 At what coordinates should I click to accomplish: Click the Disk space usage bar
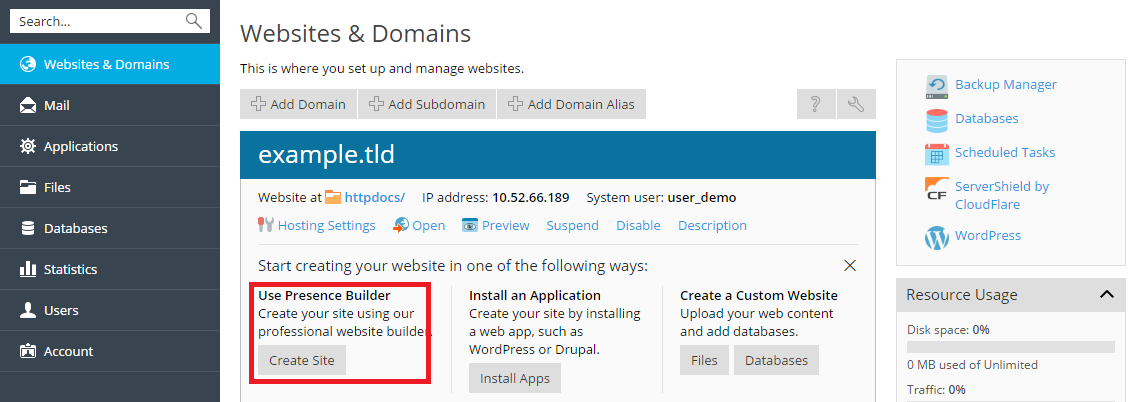(x=1010, y=347)
